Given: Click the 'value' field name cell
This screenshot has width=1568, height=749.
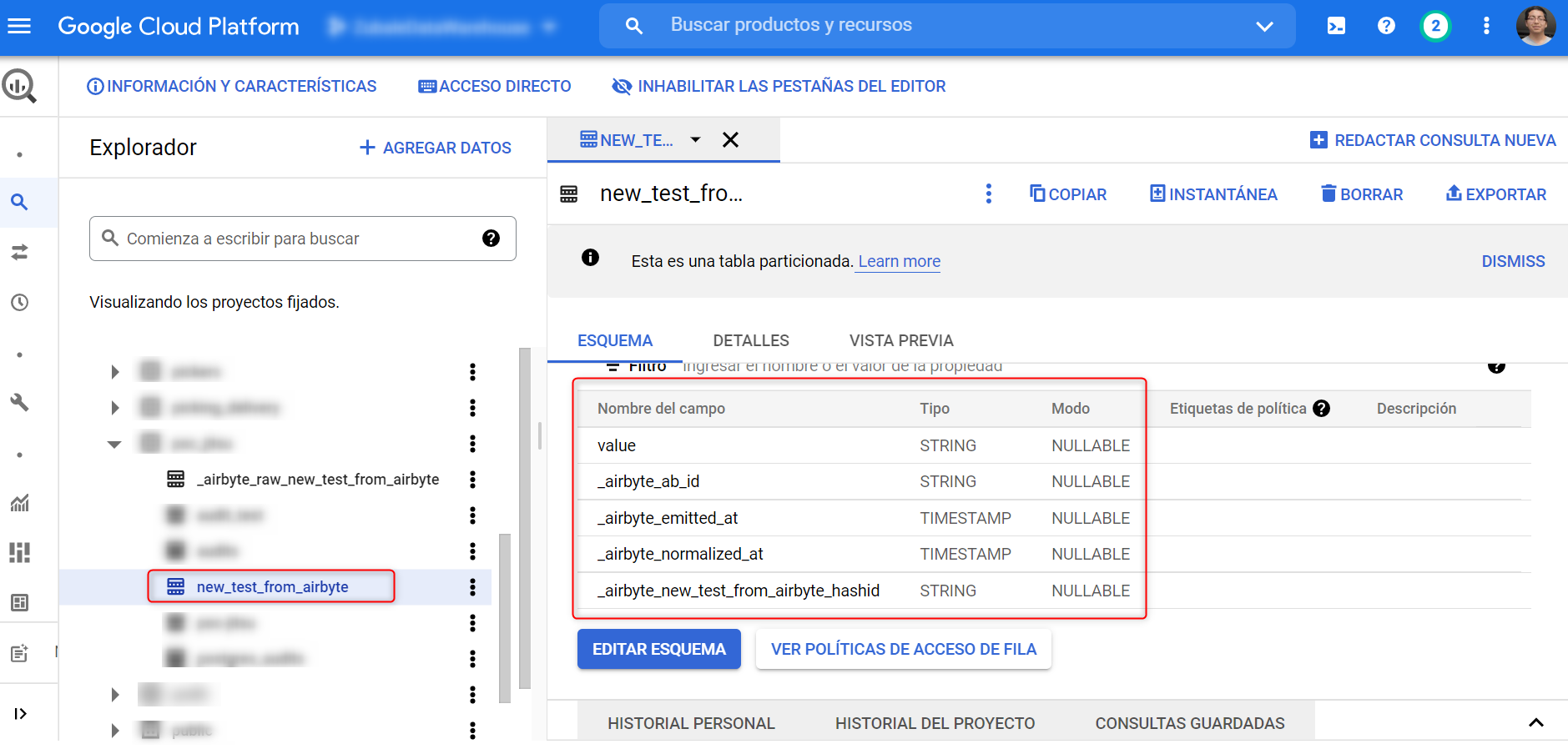Looking at the screenshot, I should click(617, 445).
